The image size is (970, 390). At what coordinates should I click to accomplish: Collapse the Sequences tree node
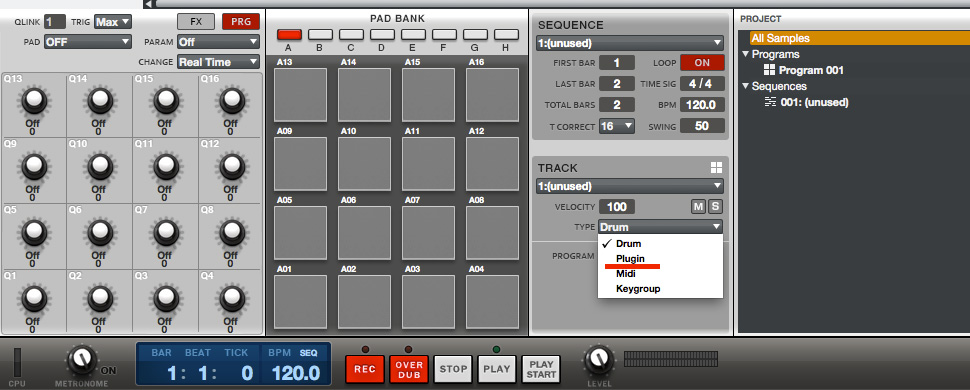click(746, 87)
